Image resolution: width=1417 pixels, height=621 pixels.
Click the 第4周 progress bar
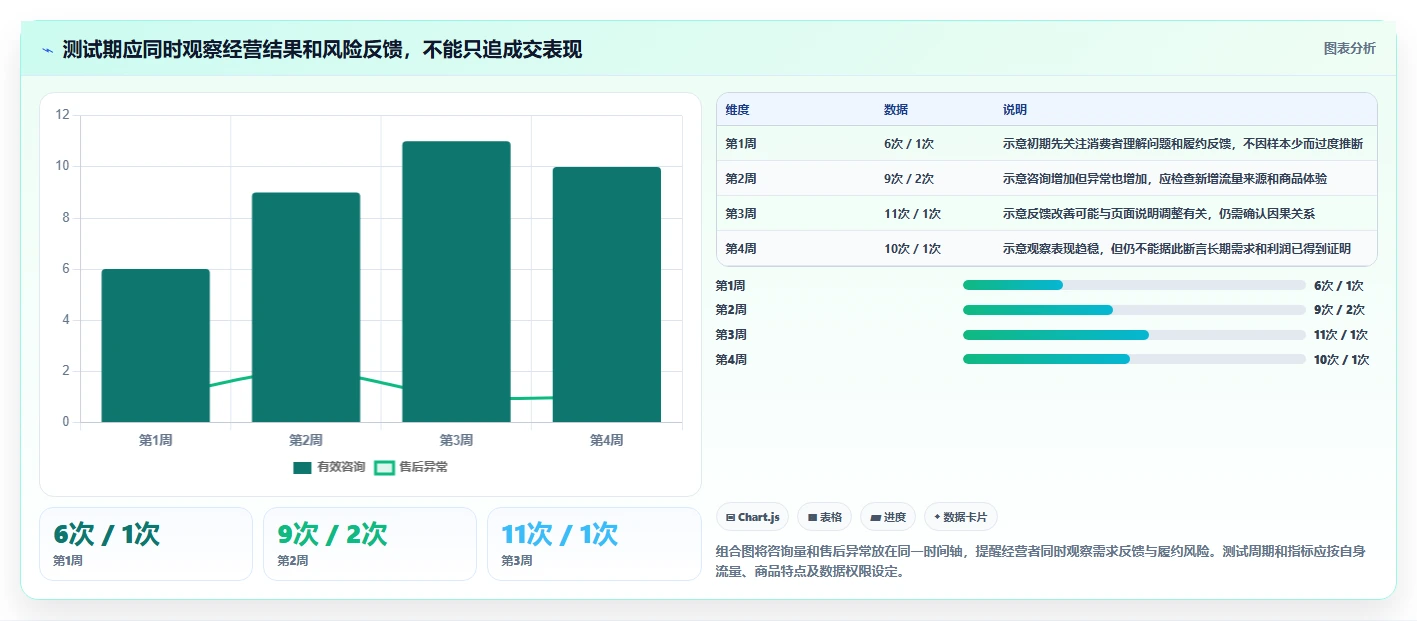pos(1134,359)
